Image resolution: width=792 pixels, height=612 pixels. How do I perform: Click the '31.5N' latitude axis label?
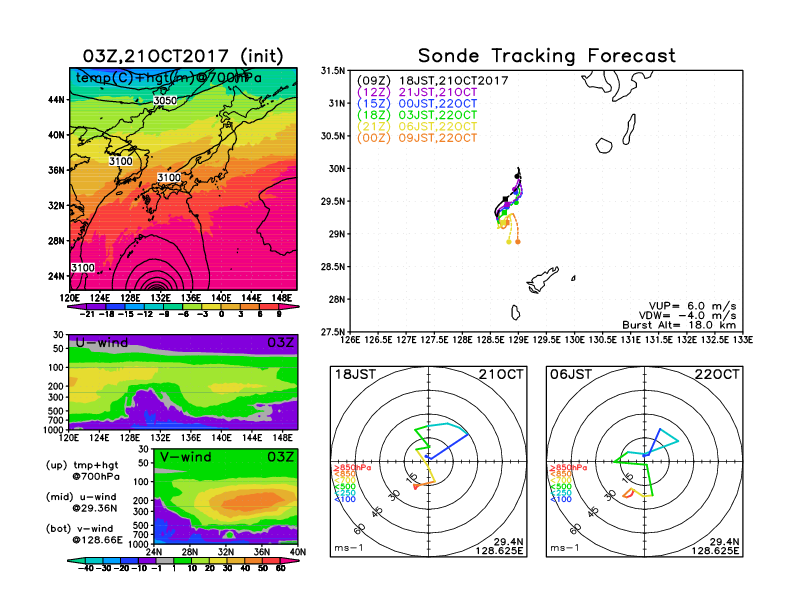click(333, 71)
